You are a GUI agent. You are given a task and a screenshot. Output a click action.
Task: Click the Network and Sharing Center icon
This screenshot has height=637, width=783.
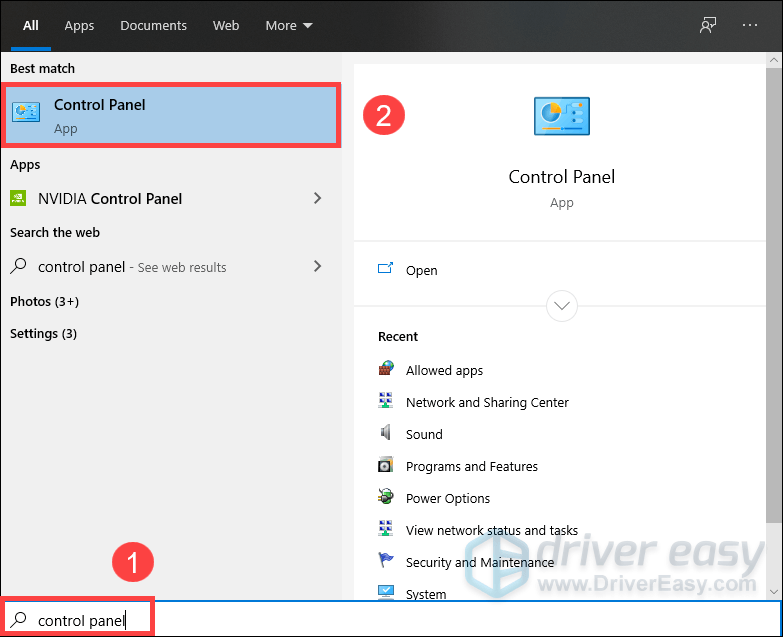pyautogui.click(x=386, y=401)
